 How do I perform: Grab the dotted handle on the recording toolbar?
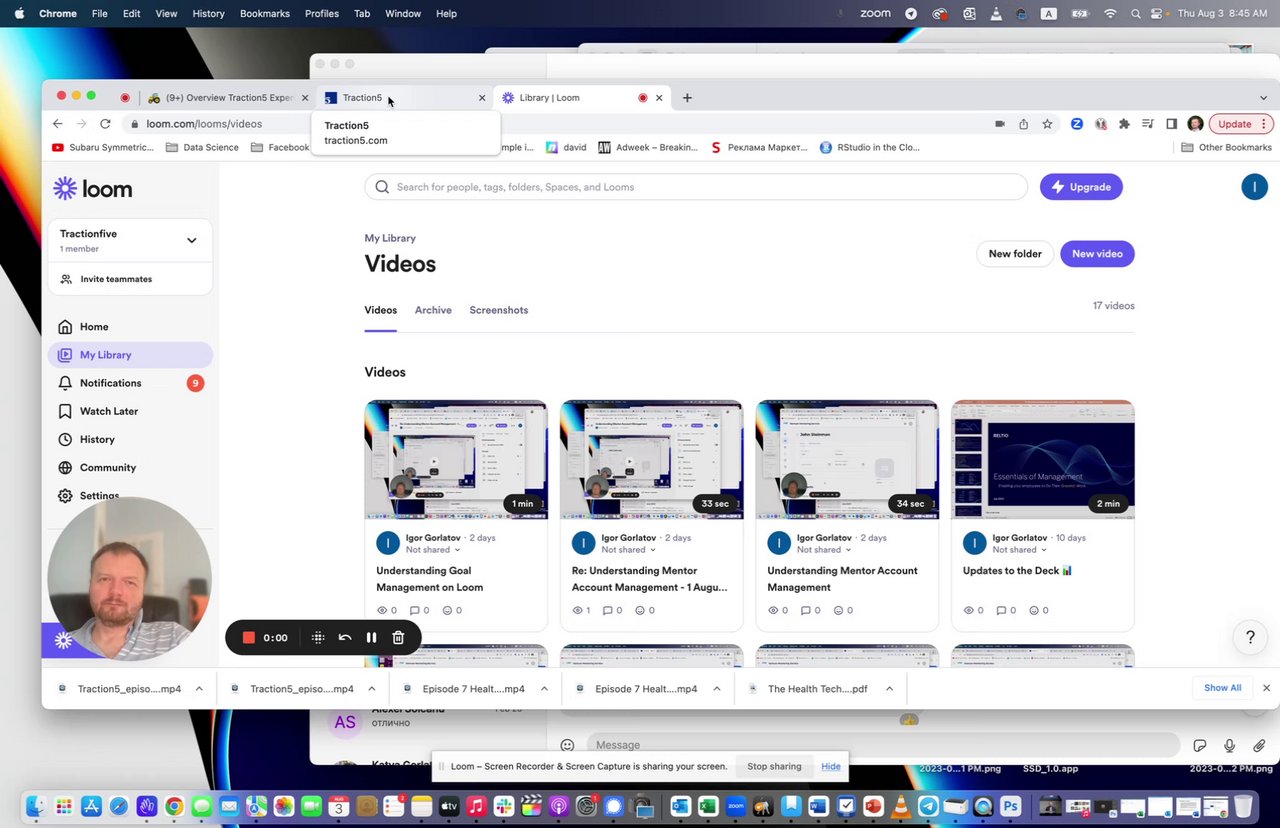click(x=318, y=638)
